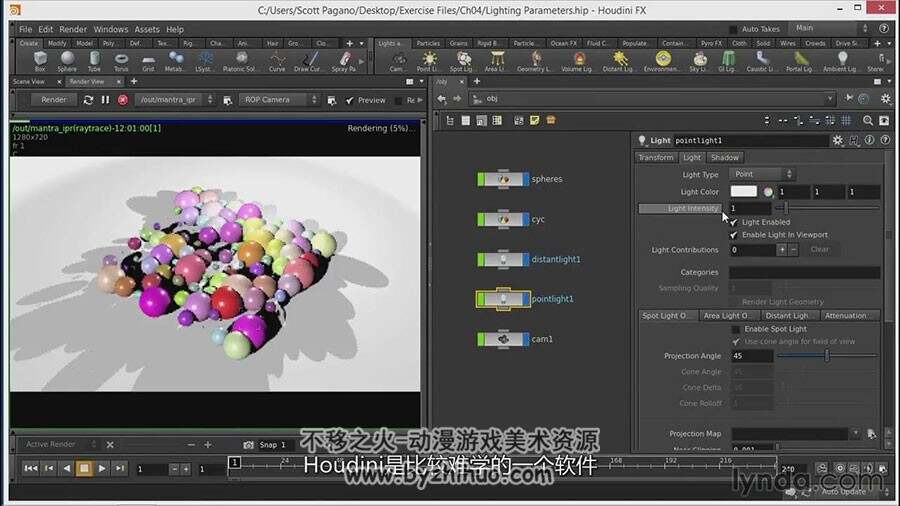900x506 pixels.
Task: Toggle the Light Enabled checkbox
Action: coord(734,222)
